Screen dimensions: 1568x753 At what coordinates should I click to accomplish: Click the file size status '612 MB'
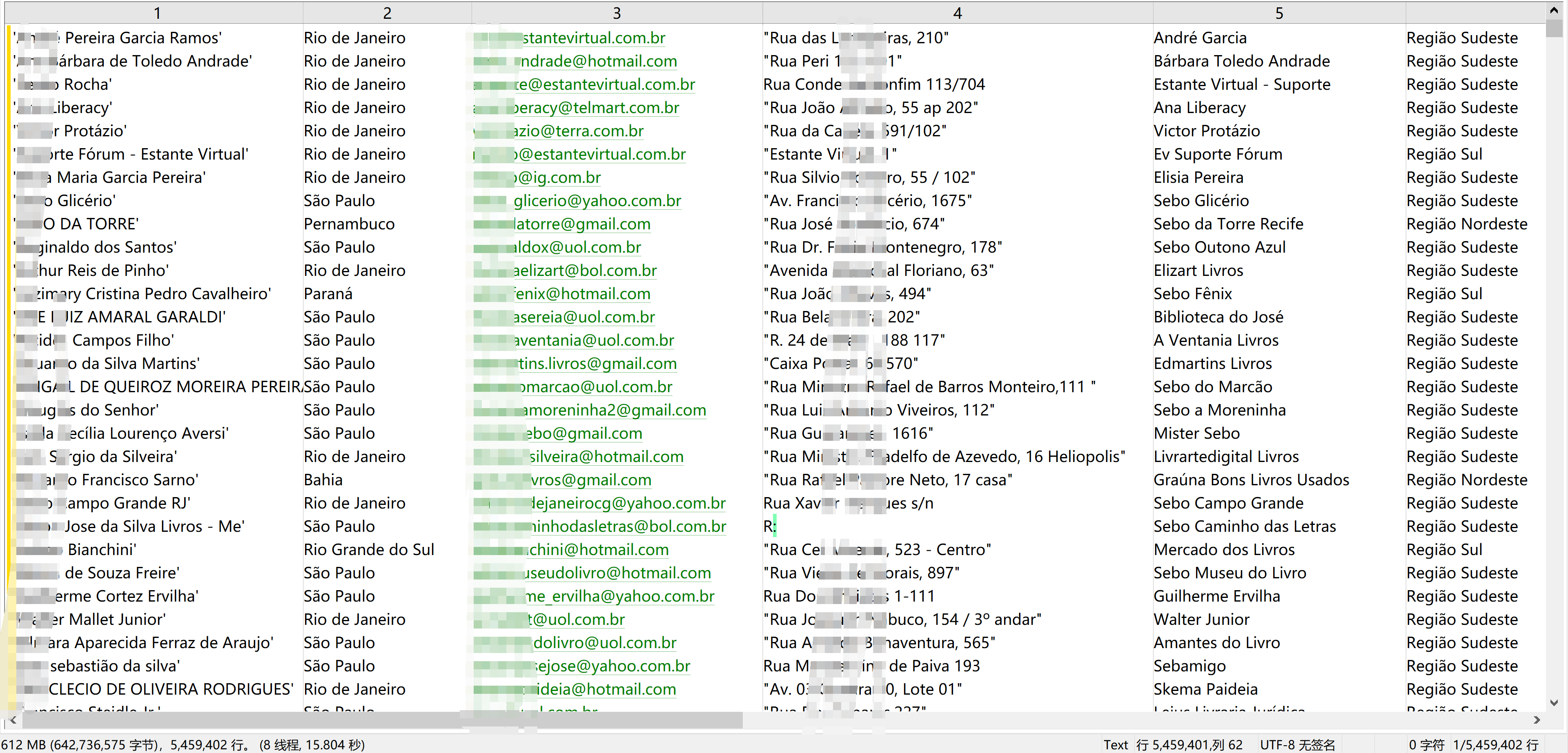(24, 744)
